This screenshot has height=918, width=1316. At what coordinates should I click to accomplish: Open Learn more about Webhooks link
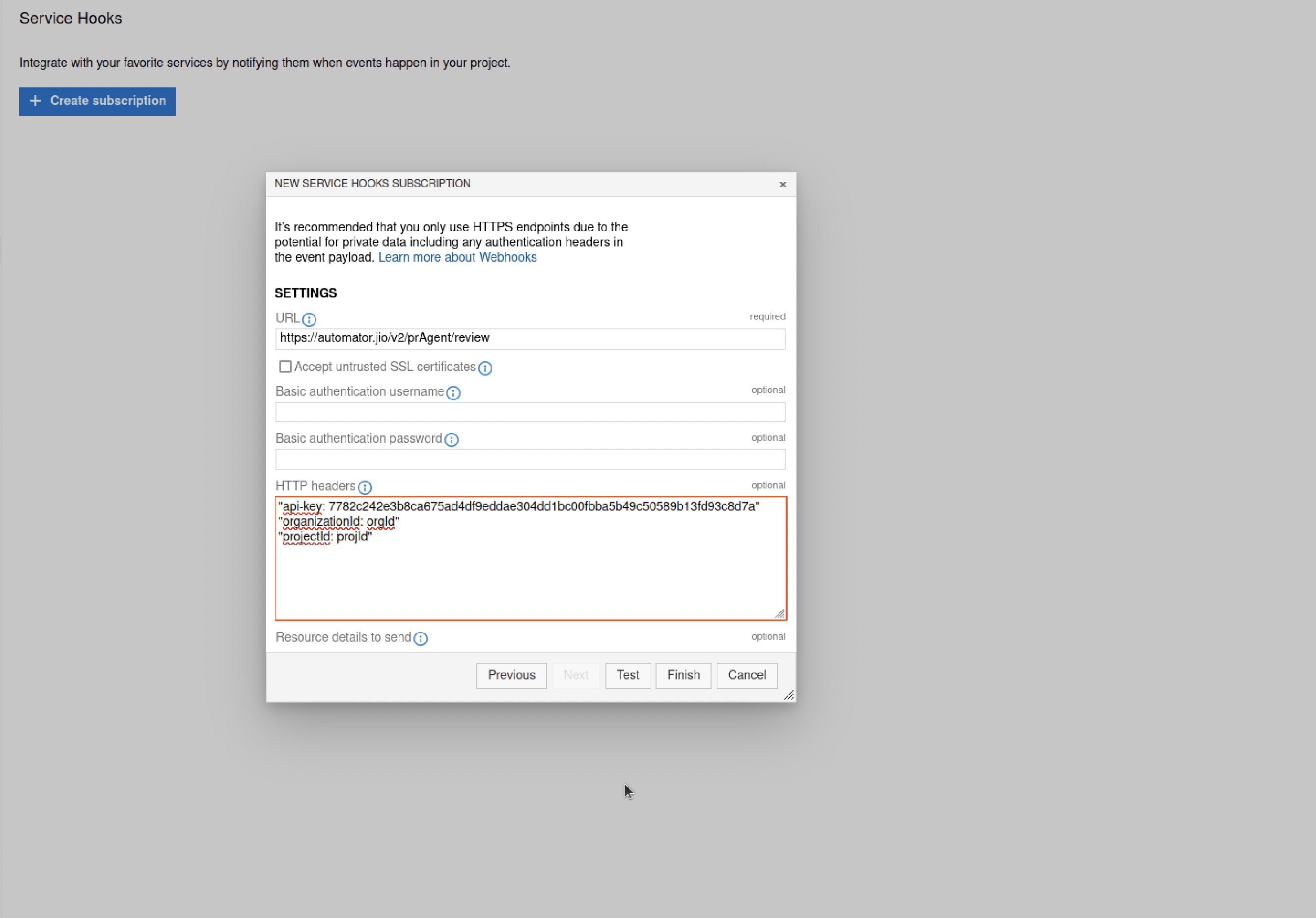click(457, 257)
